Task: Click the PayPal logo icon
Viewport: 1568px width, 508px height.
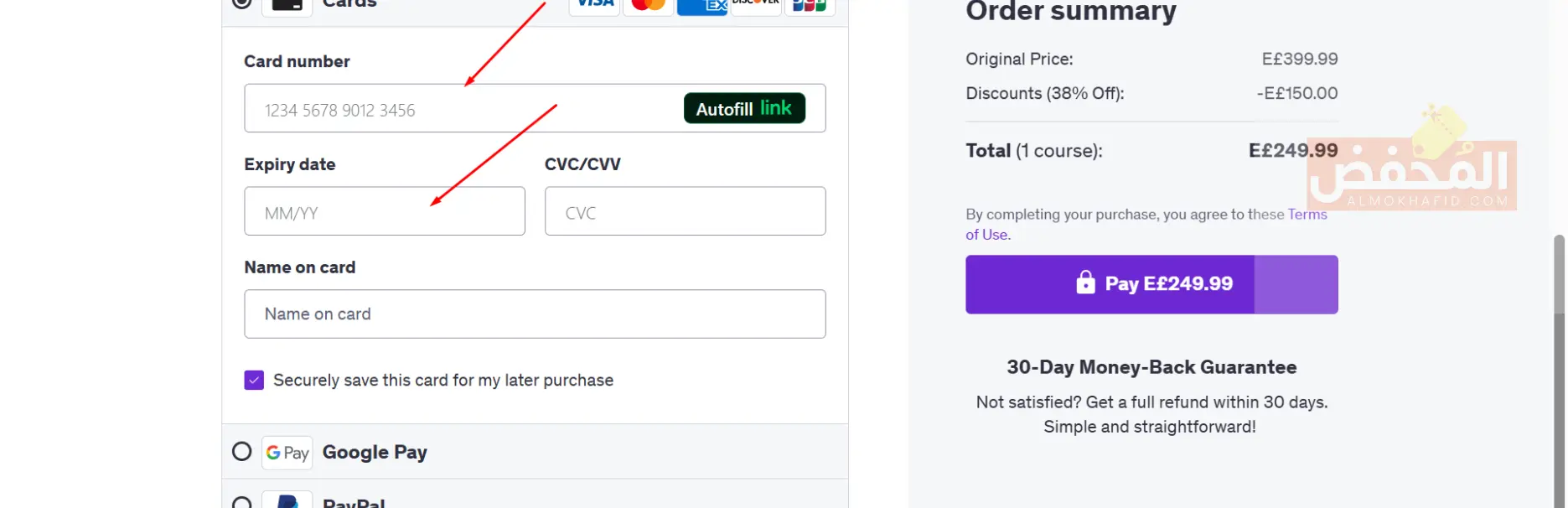Action: click(287, 500)
